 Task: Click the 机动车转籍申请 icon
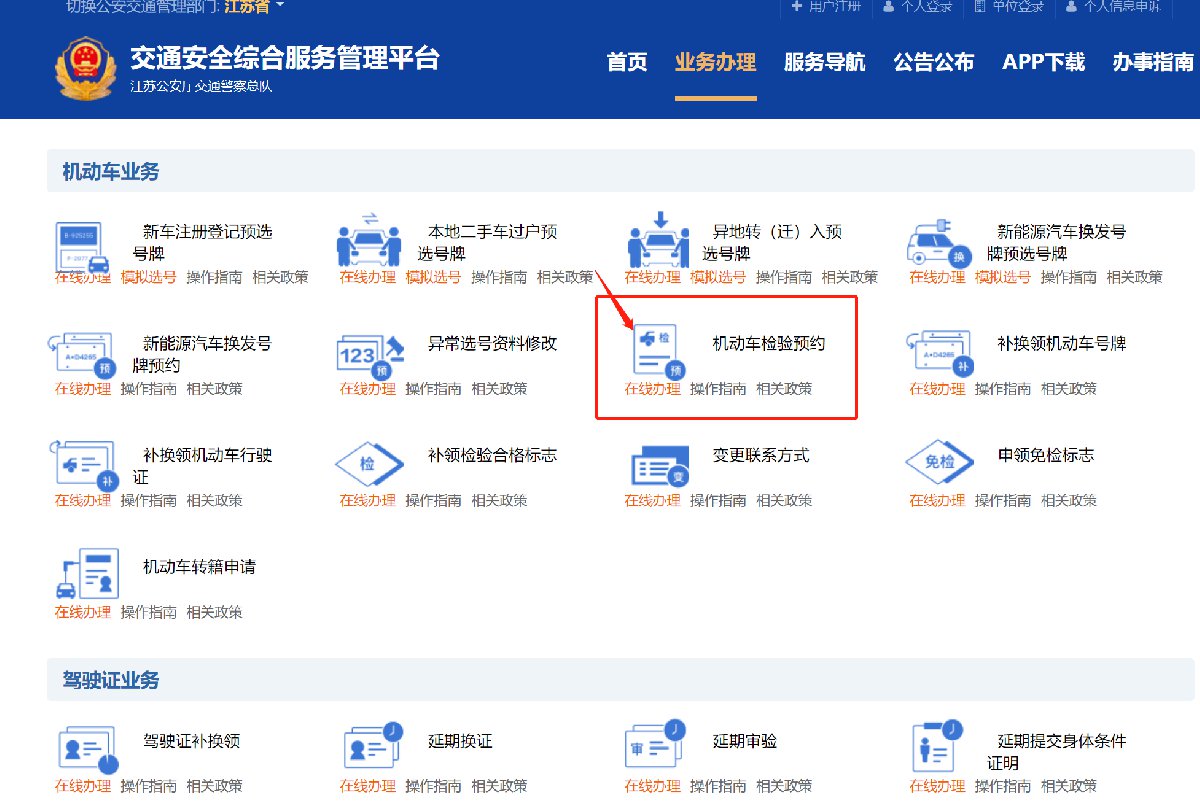(x=86, y=574)
